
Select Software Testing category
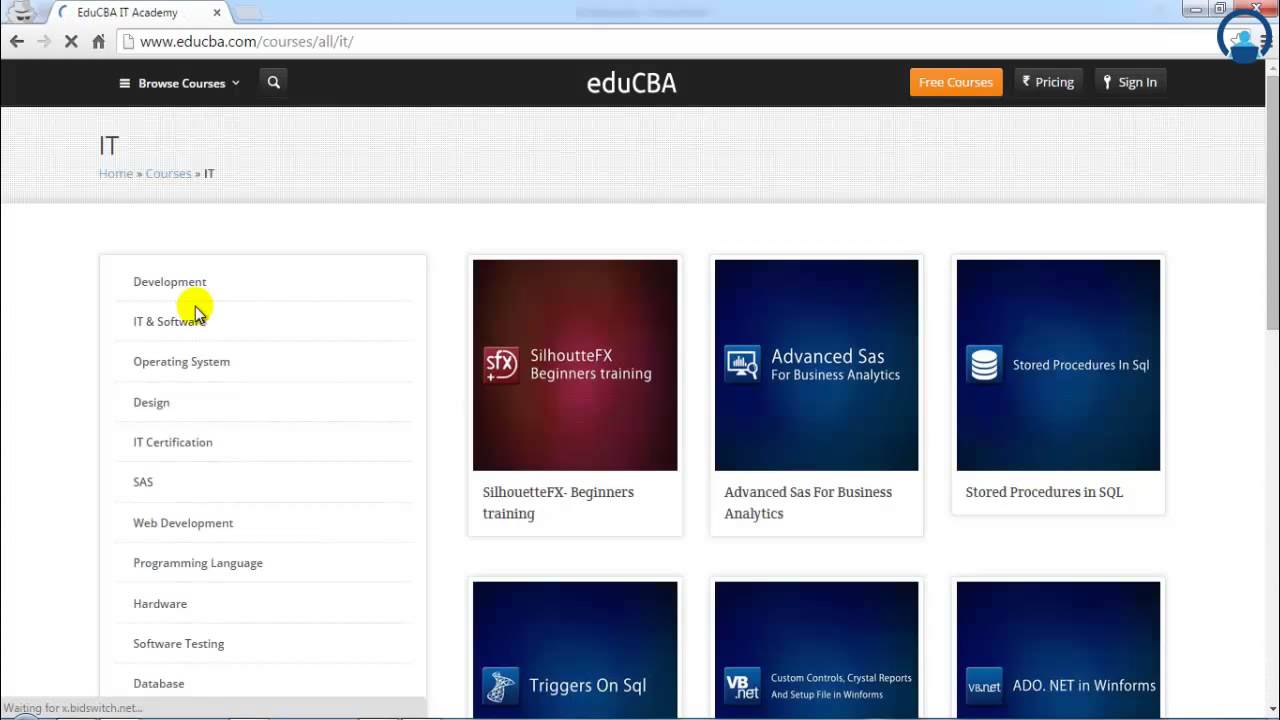(x=178, y=644)
